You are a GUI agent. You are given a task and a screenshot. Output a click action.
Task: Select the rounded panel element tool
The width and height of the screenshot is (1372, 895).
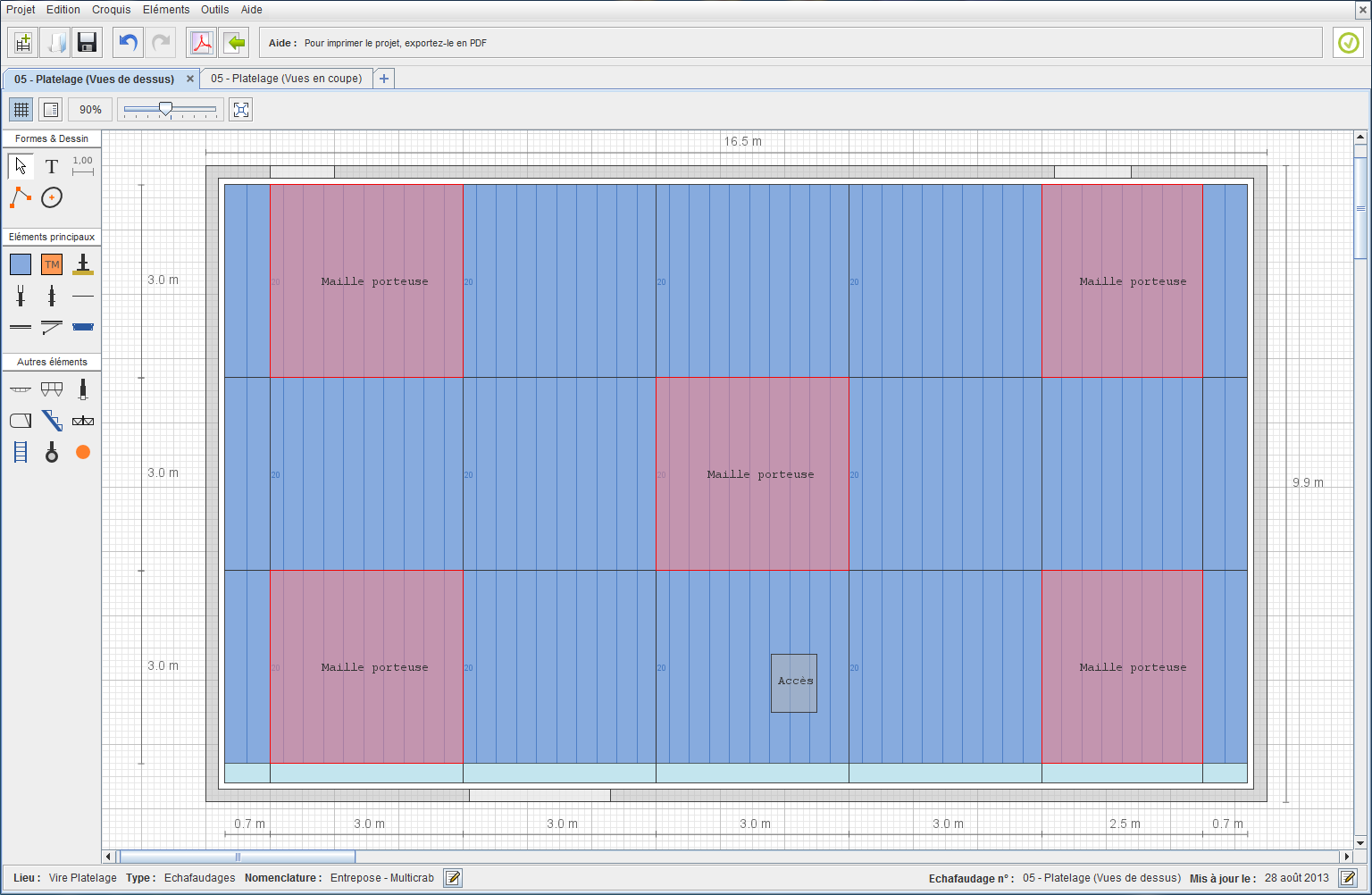click(21, 421)
